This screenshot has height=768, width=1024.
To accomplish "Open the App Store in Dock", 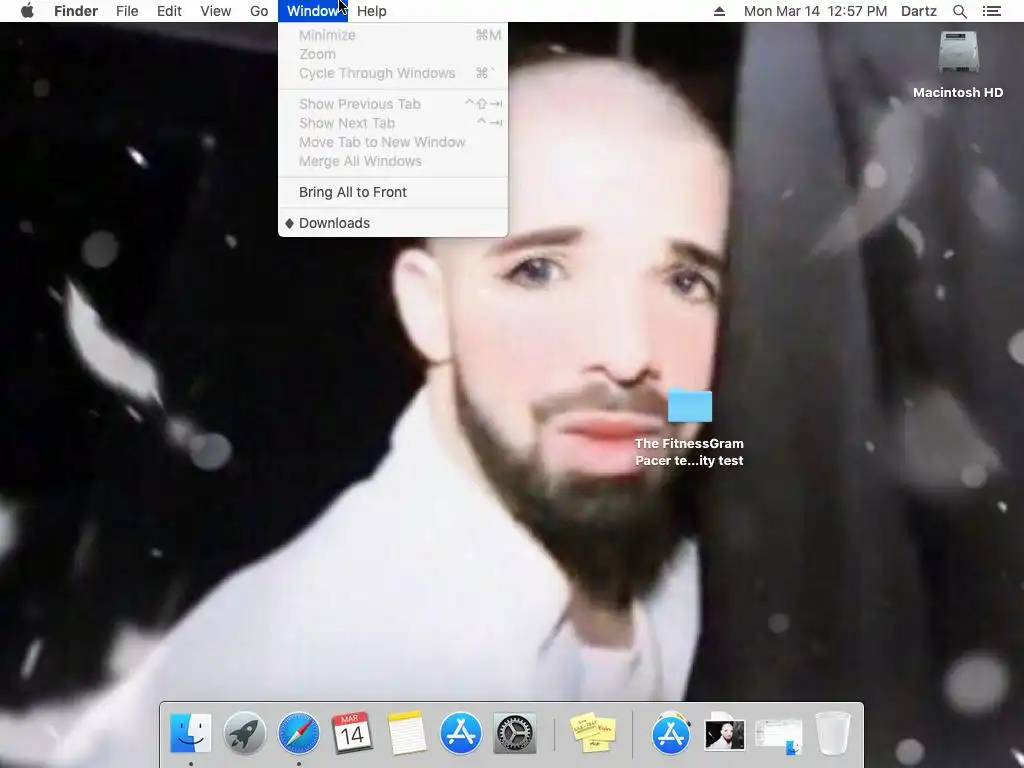I will [460, 733].
